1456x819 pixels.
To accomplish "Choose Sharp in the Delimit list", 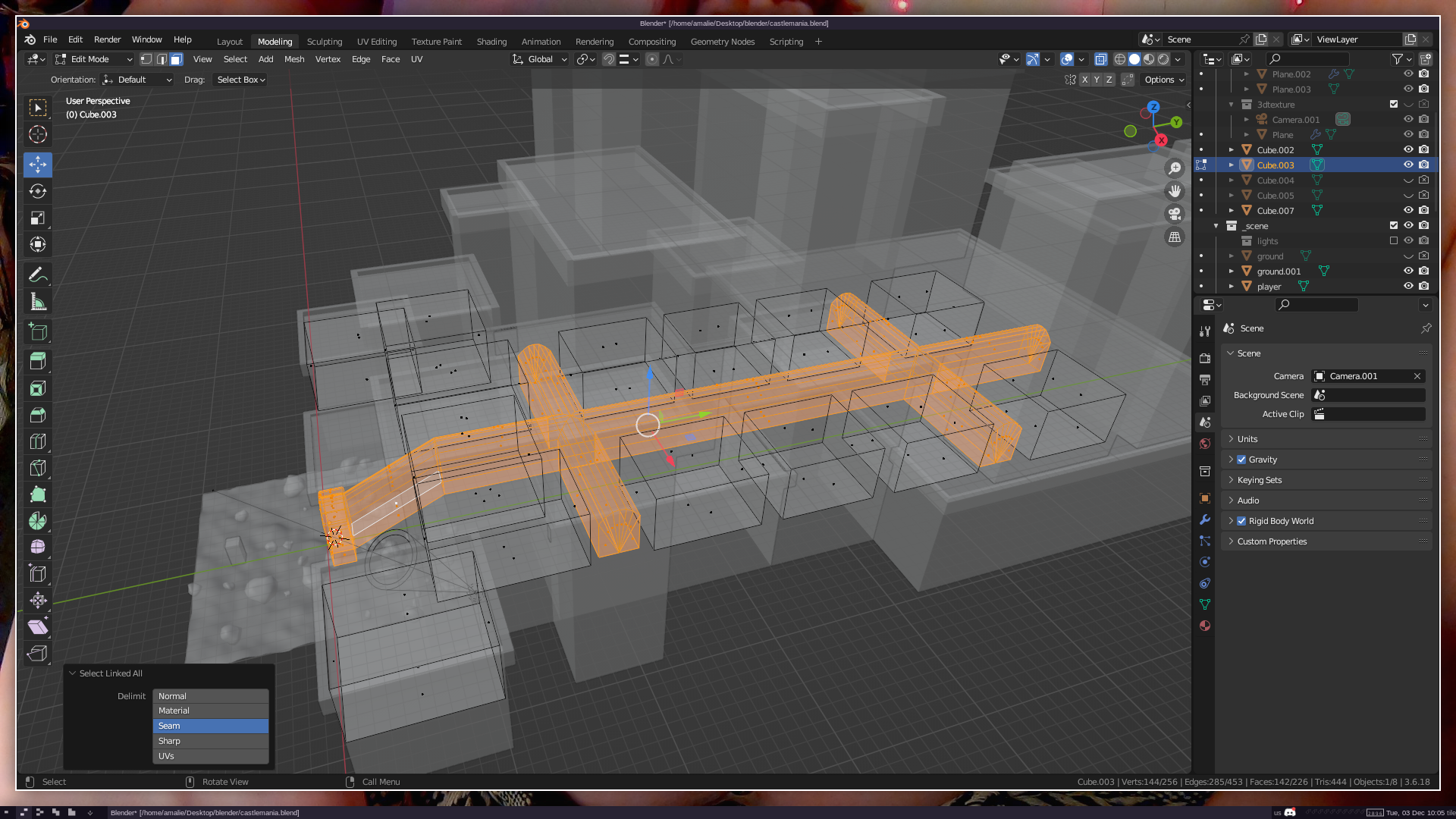I will [211, 741].
